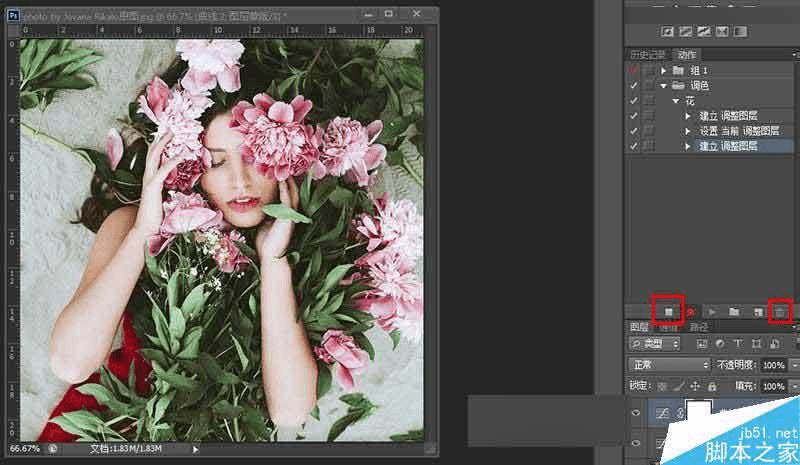Delete the selected action with trash icon
This screenshot has height=465, width=800.
point(780,312)
